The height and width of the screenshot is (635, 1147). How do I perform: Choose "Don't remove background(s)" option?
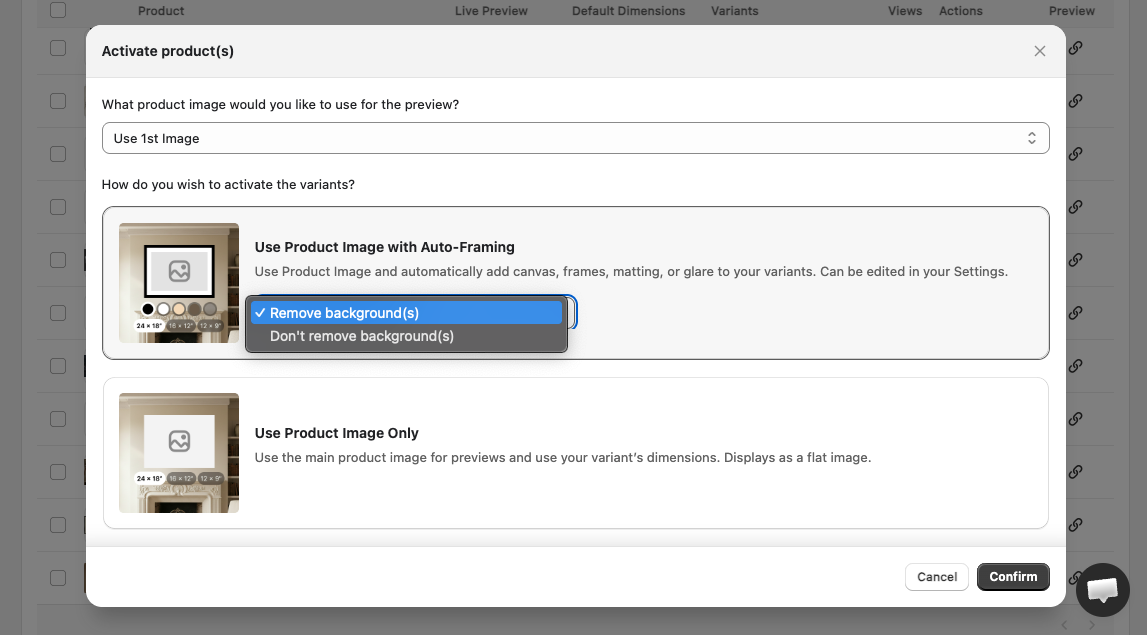coord(407,337)
